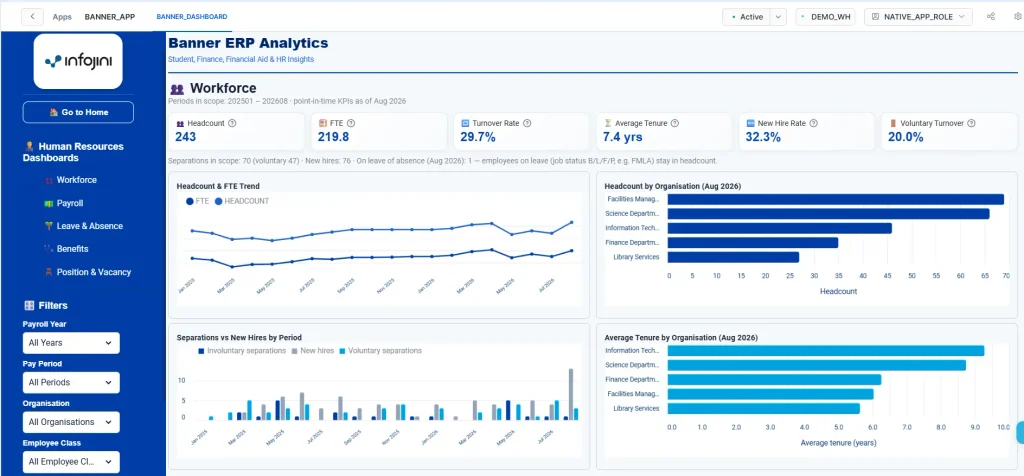
Task: Click the 219.8 FTE value
Action: [x=334, y=137]
